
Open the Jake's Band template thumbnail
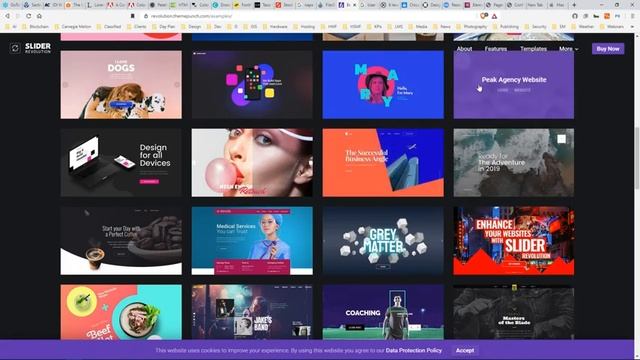coord(252,312)
